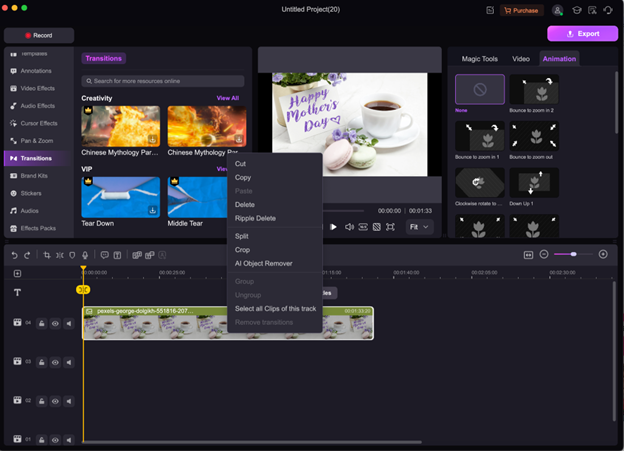
Task: Click the fit timeline to window icon
Action: (528, 255)
